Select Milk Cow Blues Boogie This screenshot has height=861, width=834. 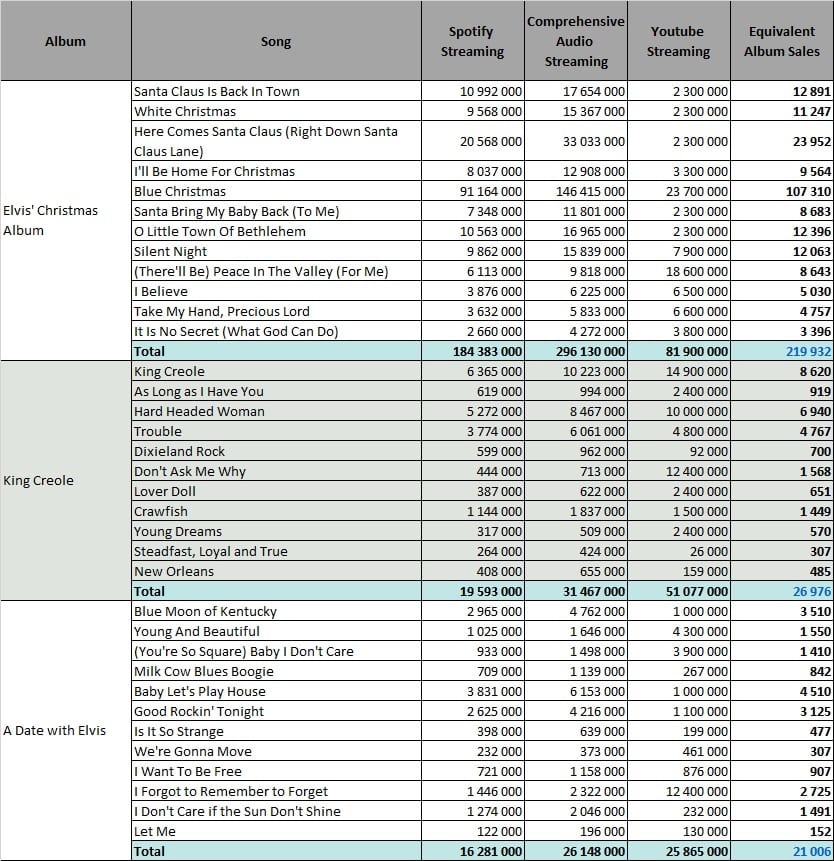[276, 671]
